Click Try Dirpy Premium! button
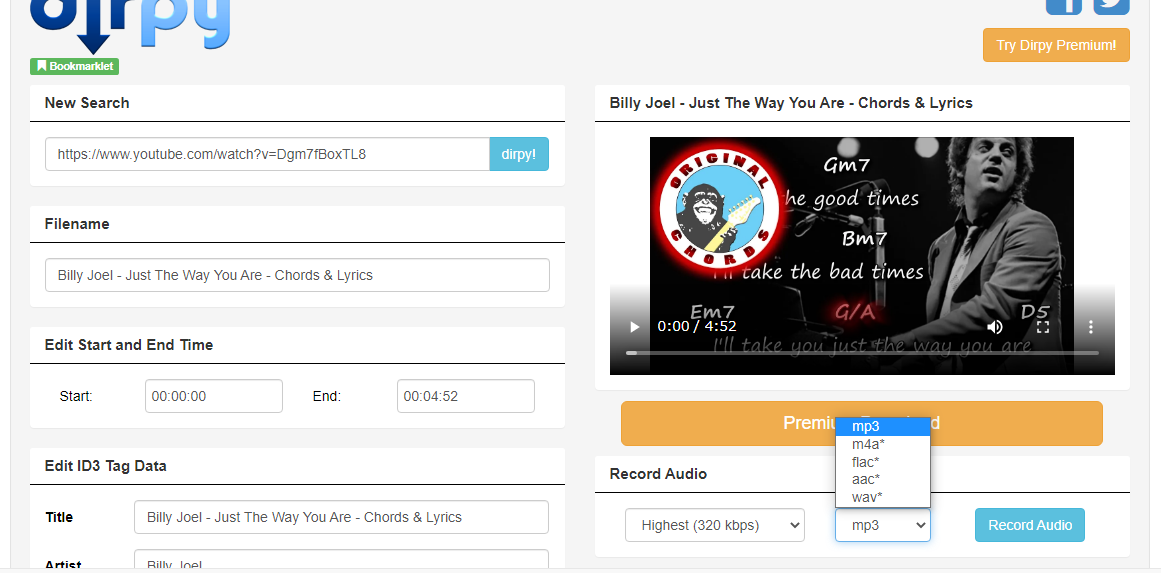Viewport: 1161px width, 573px height. [1056, 45]
